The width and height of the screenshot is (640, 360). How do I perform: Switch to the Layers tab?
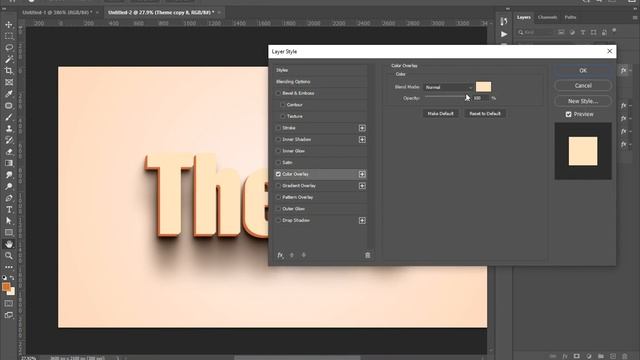click(524, 18)
